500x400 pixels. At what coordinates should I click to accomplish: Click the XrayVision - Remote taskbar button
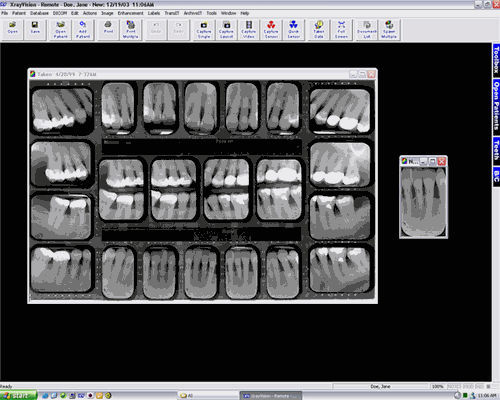(x=271, y=396)
